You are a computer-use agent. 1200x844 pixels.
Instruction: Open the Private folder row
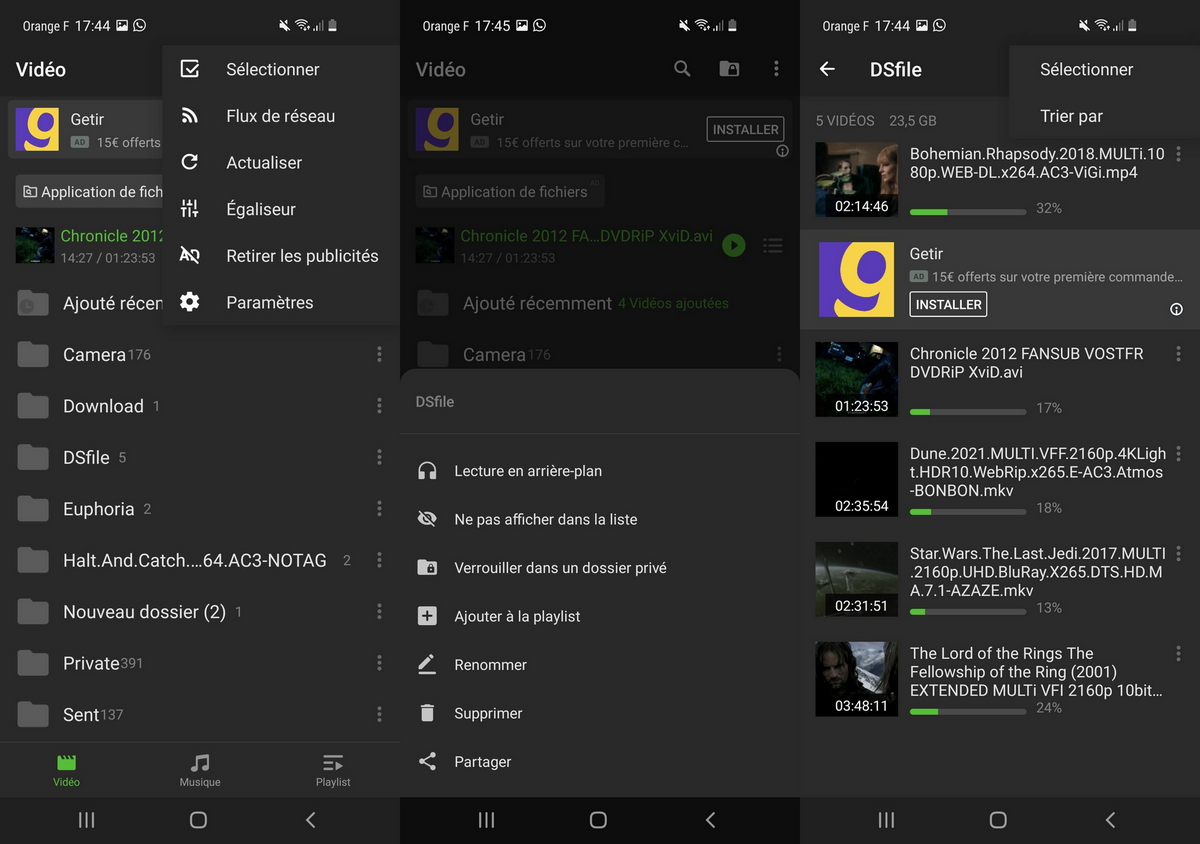coord(200,662)
